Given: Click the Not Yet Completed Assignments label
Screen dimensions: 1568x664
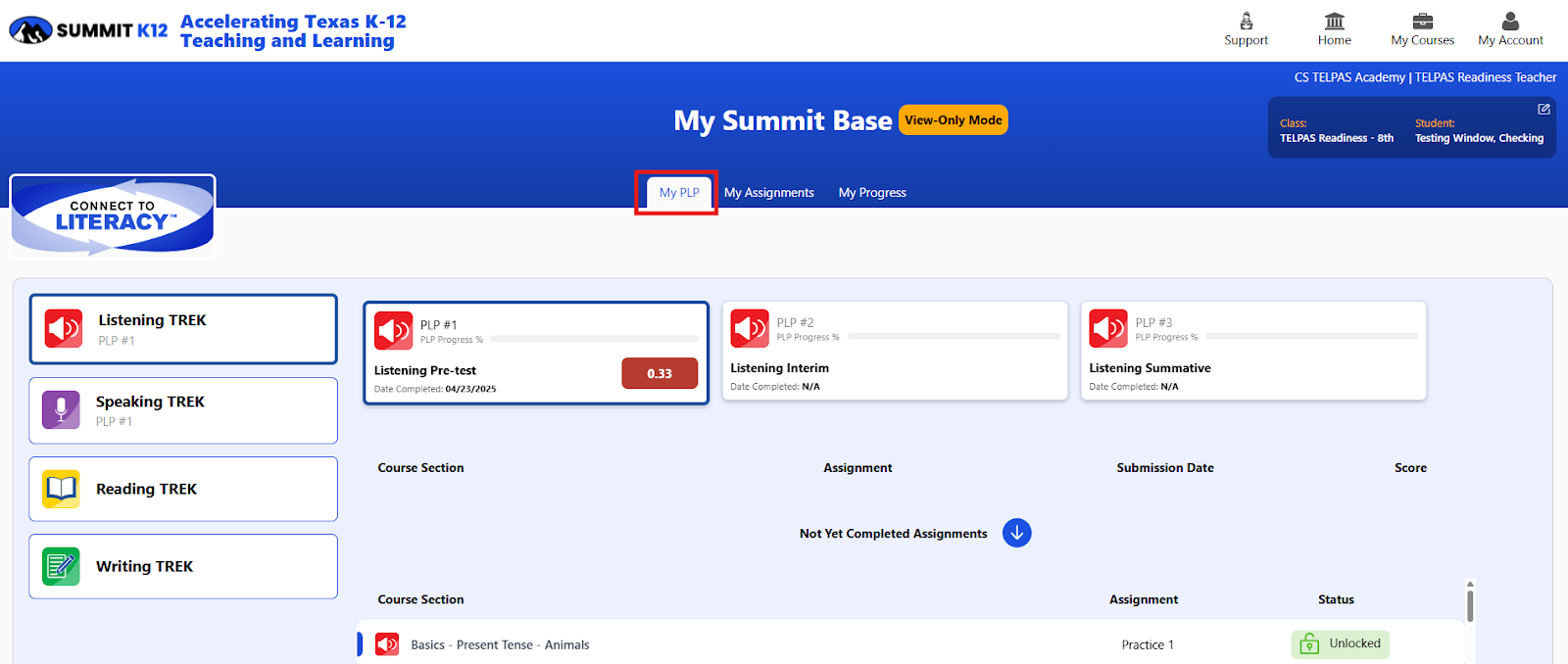Looking at the screenshot, I should click(893, 534).
